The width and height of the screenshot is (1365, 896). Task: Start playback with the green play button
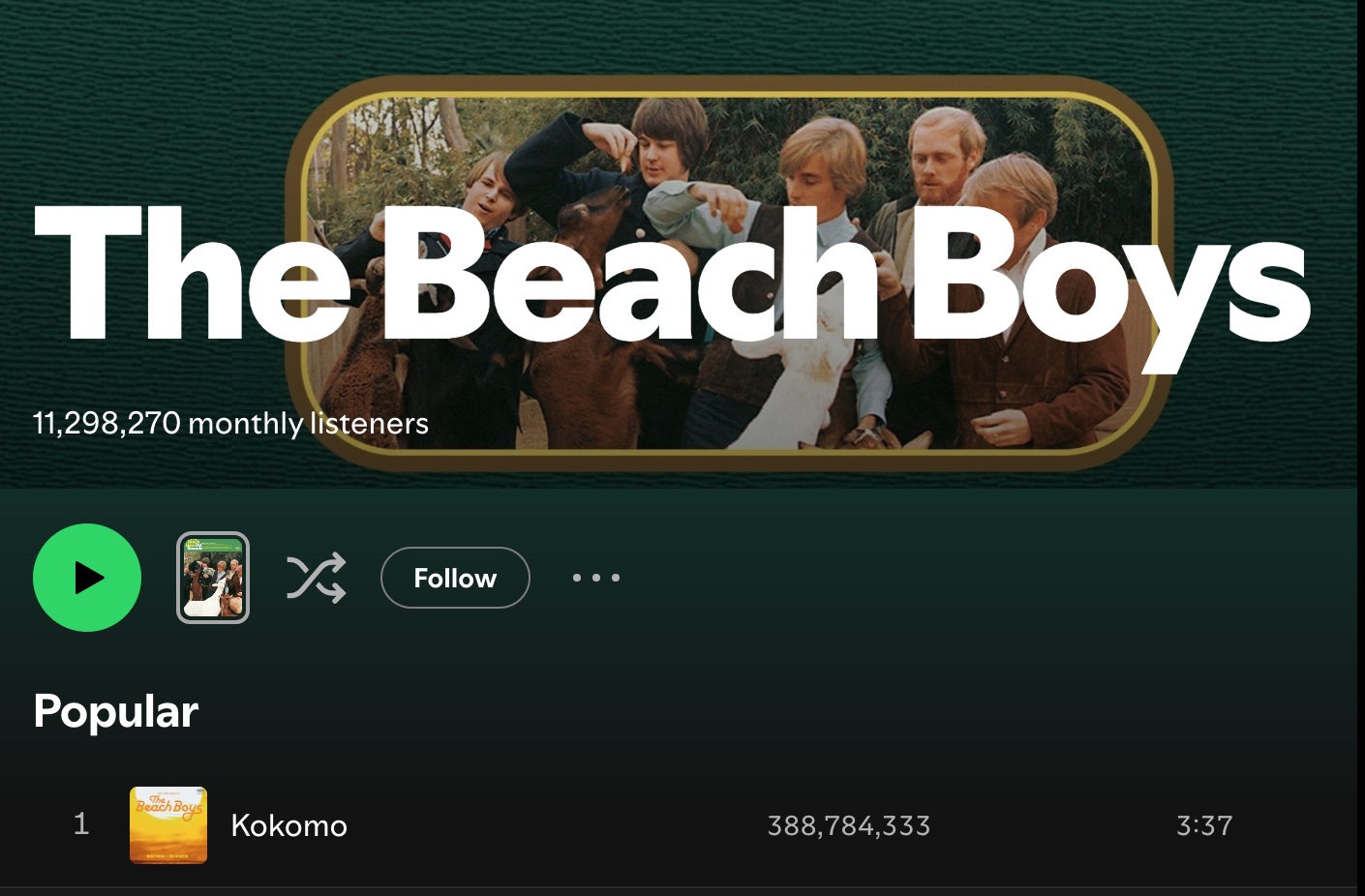click(87, 578)
